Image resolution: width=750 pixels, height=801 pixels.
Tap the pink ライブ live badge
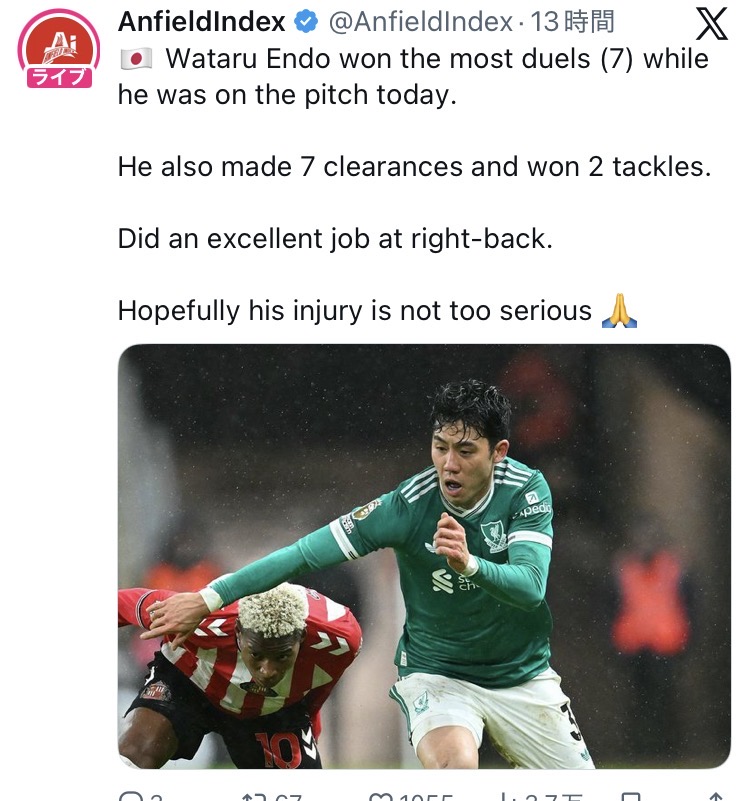(x=59, y=78)
